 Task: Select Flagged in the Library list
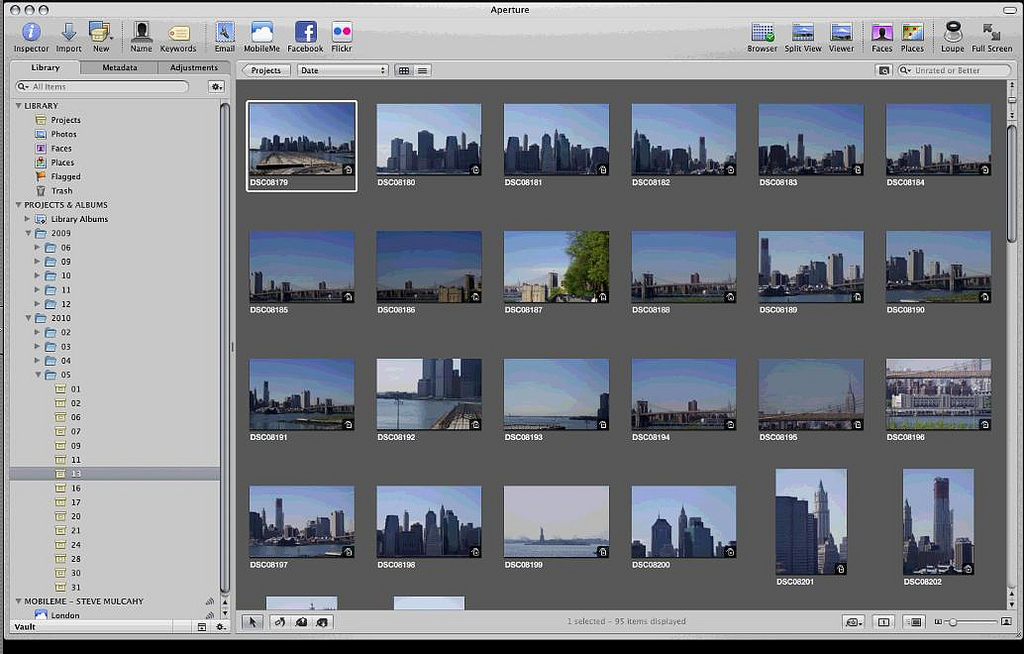click(x=65, y=176)
